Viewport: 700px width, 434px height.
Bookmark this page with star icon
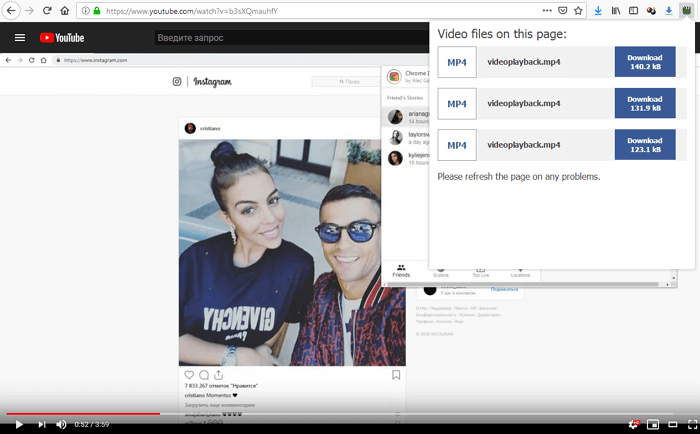578,11
